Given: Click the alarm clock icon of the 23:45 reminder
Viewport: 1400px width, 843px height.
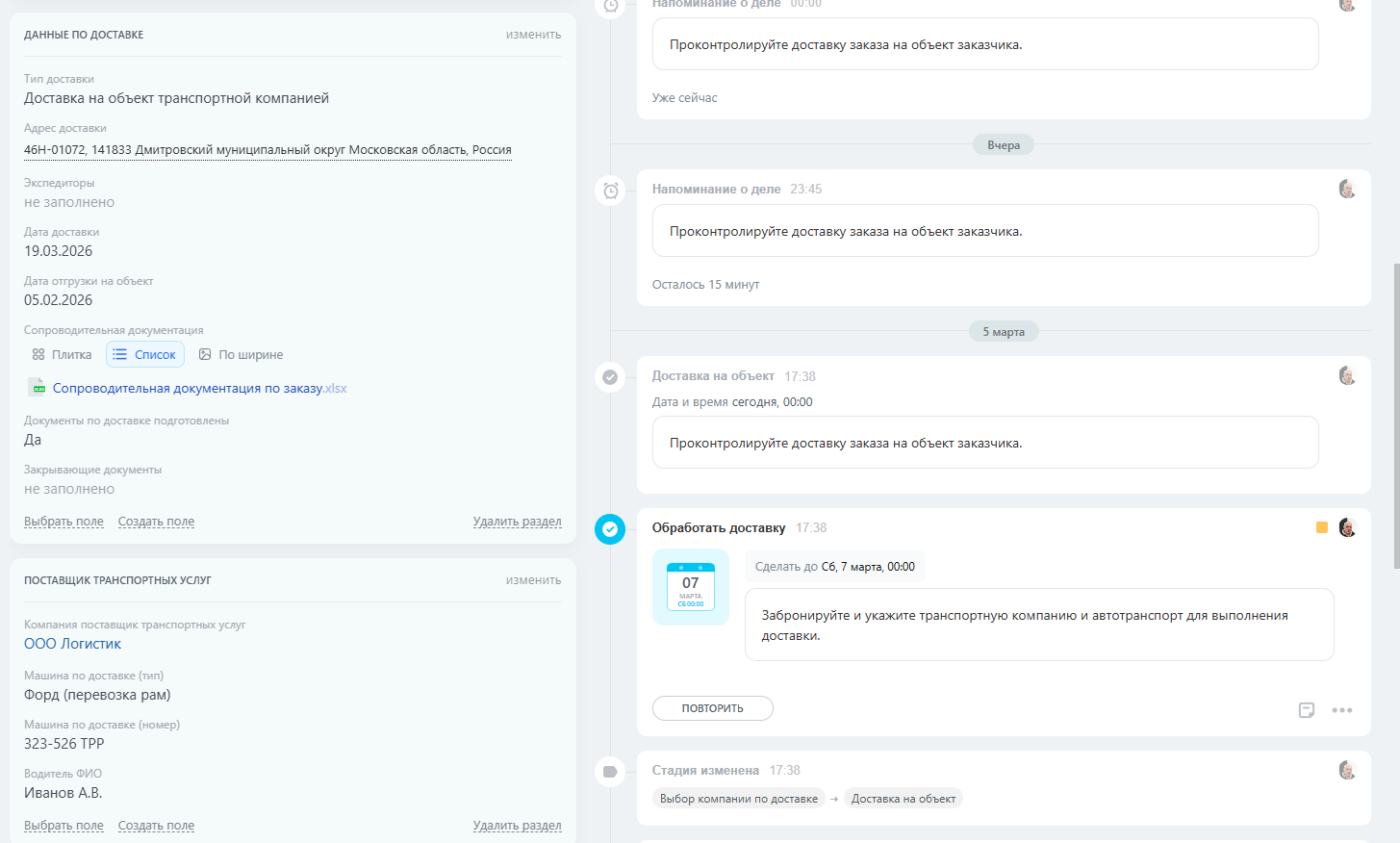Looking at the screenshot, I should tap(610, 191).
